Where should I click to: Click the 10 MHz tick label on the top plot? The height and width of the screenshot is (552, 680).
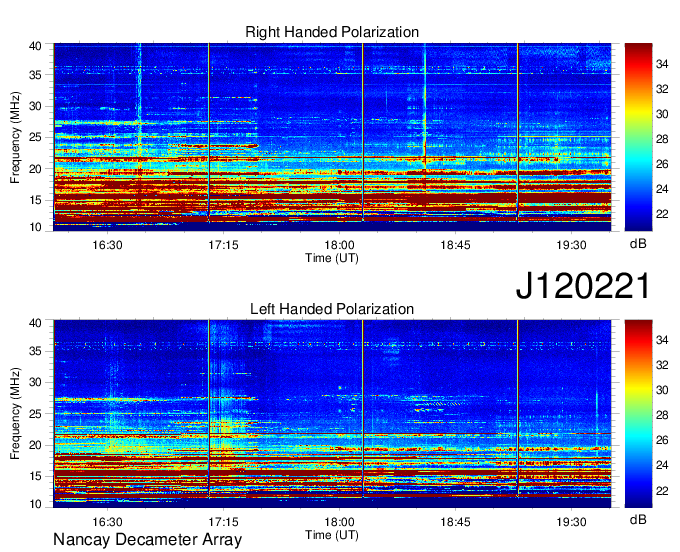click(35, 227)
